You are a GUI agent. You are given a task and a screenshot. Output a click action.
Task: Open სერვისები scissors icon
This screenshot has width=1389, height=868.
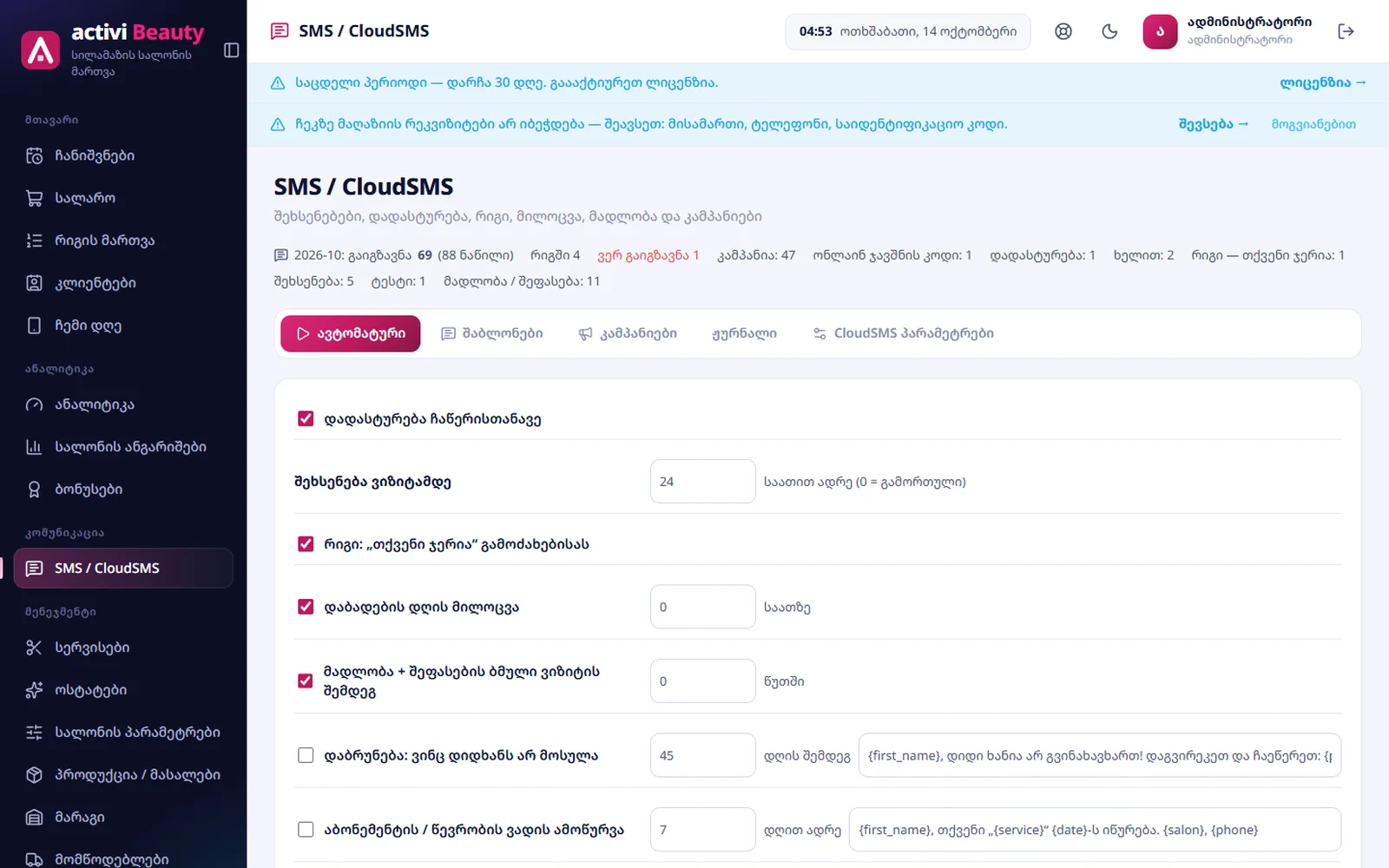(x=34, y=648)
